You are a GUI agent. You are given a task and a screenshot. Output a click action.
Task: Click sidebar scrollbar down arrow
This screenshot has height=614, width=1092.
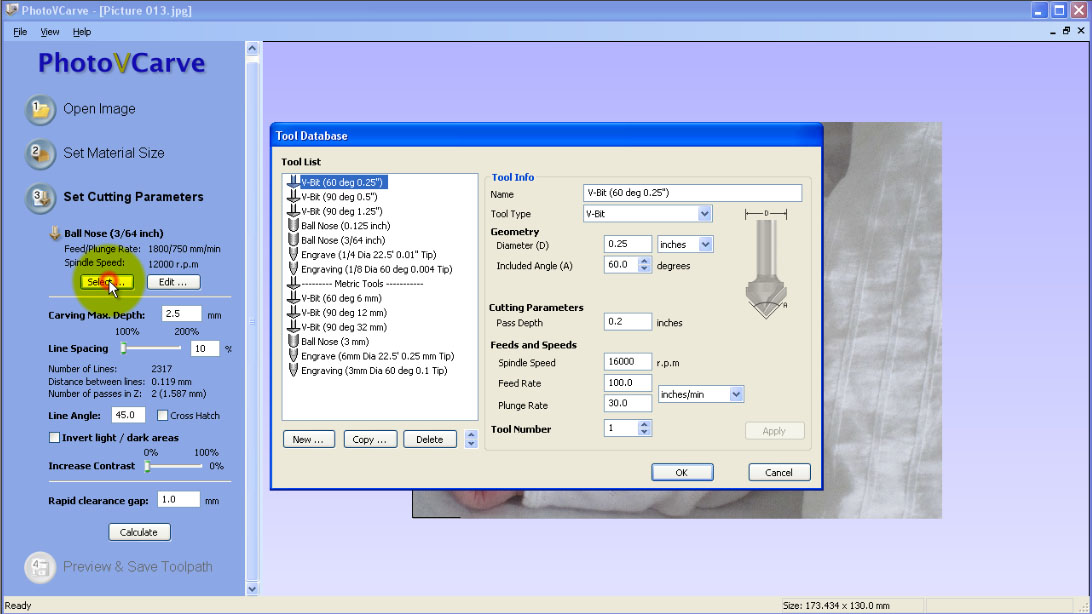(252, 589)
